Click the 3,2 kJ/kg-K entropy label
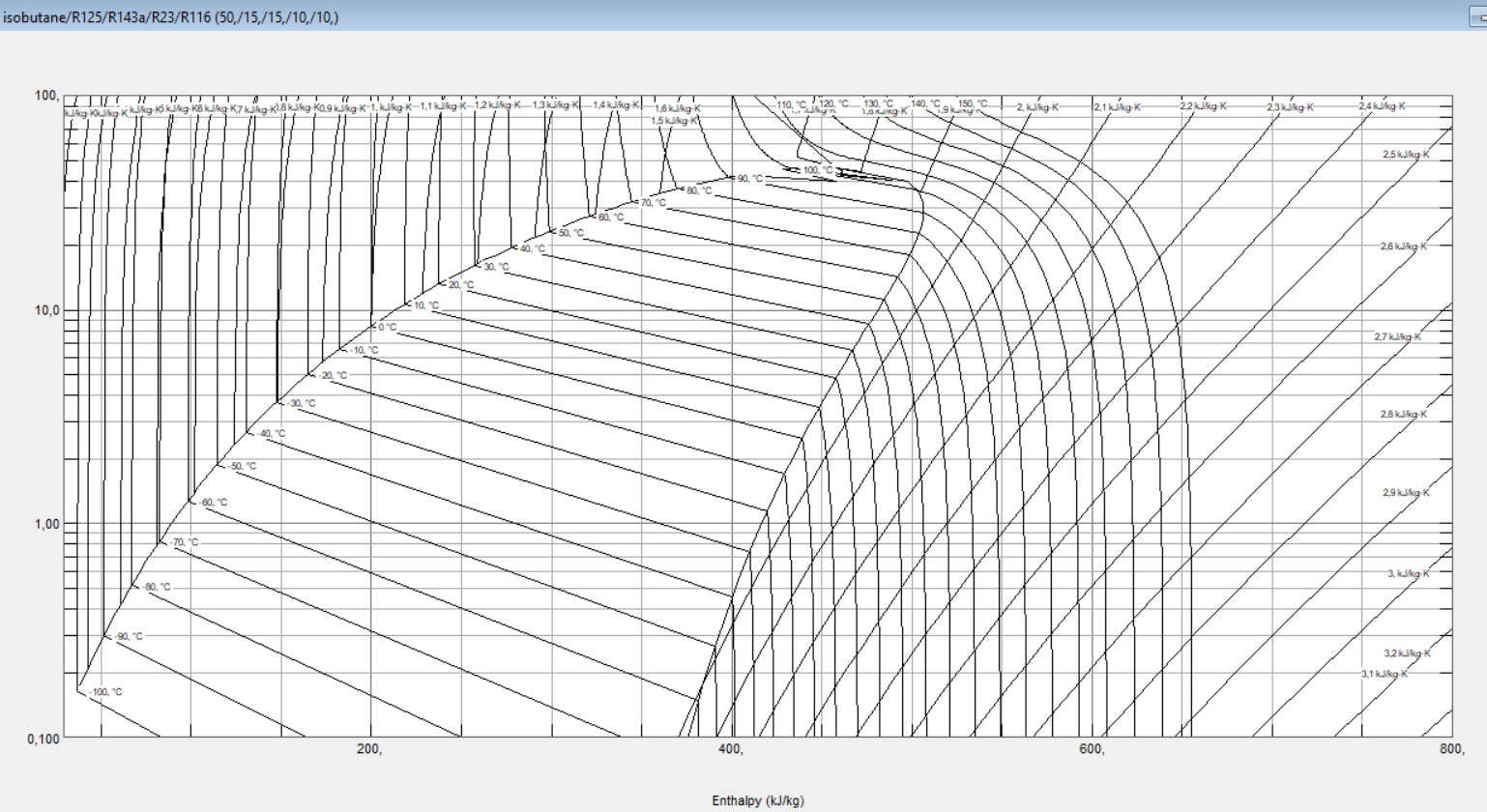Image resolution: width=1487 pixels, height=812 pixels. [x=1408, y=653]
